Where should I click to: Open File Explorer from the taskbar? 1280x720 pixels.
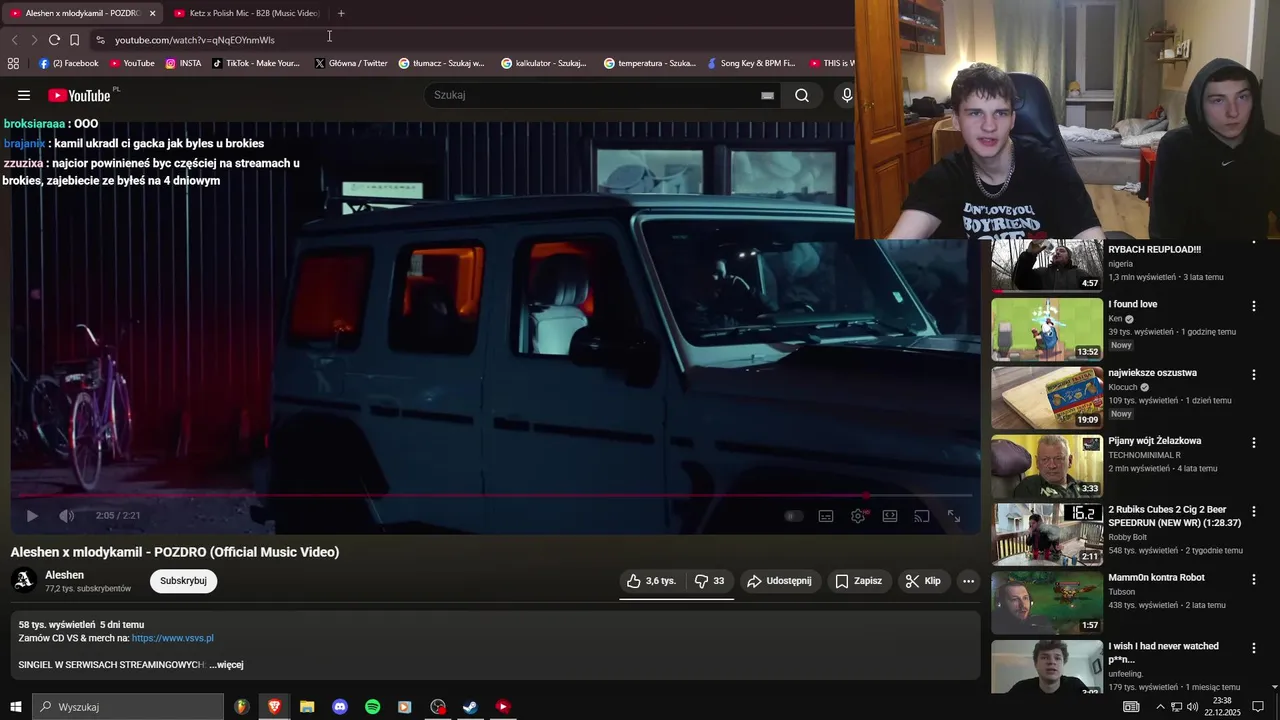tap(307, 707)
